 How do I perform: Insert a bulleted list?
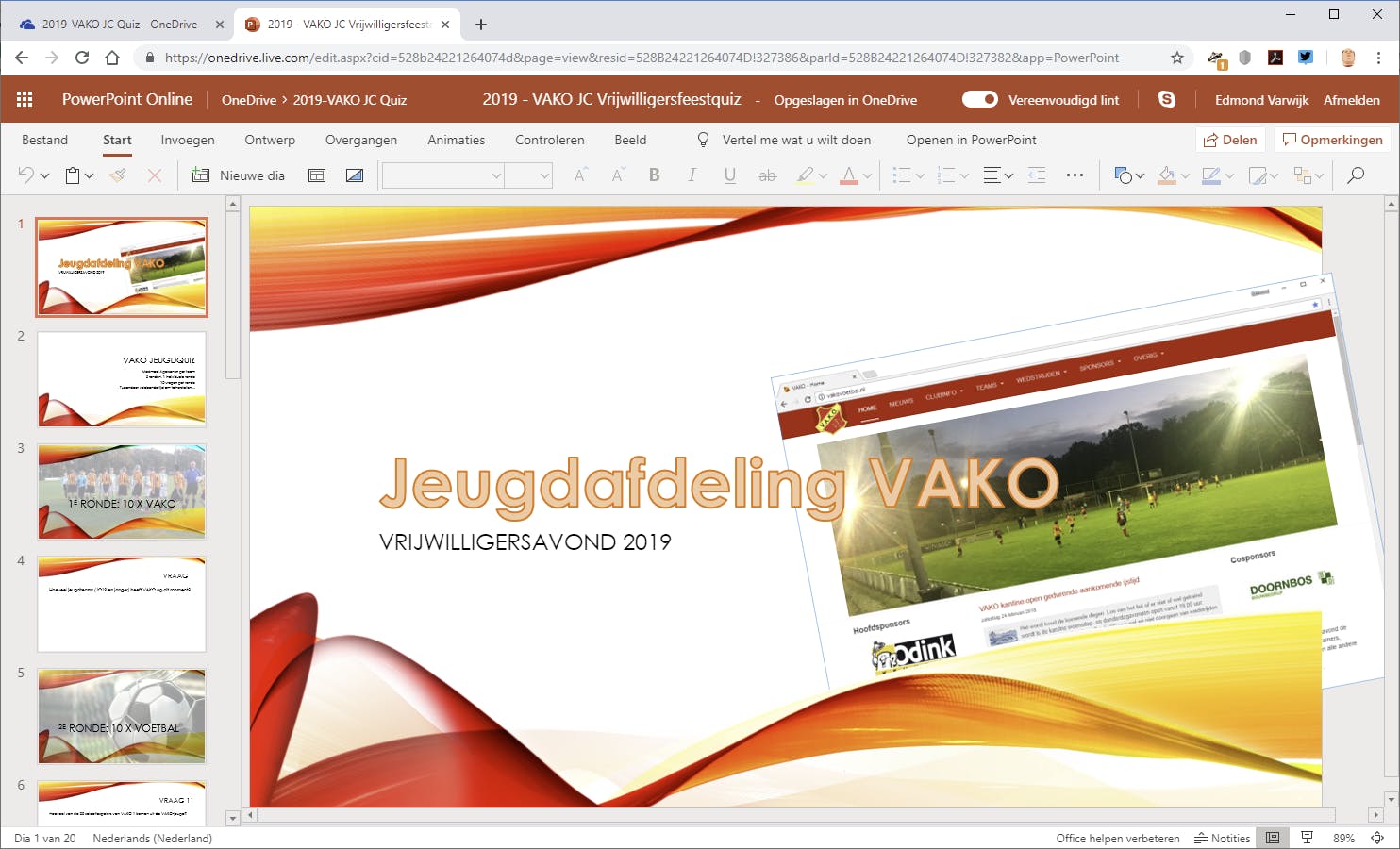click(901, 175)
